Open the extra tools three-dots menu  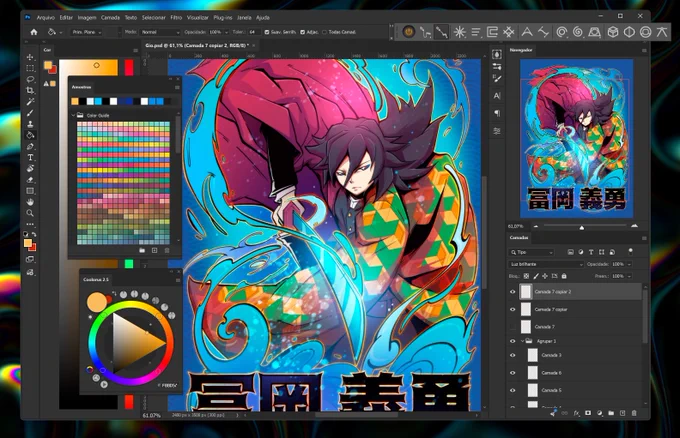pos(30,224)
